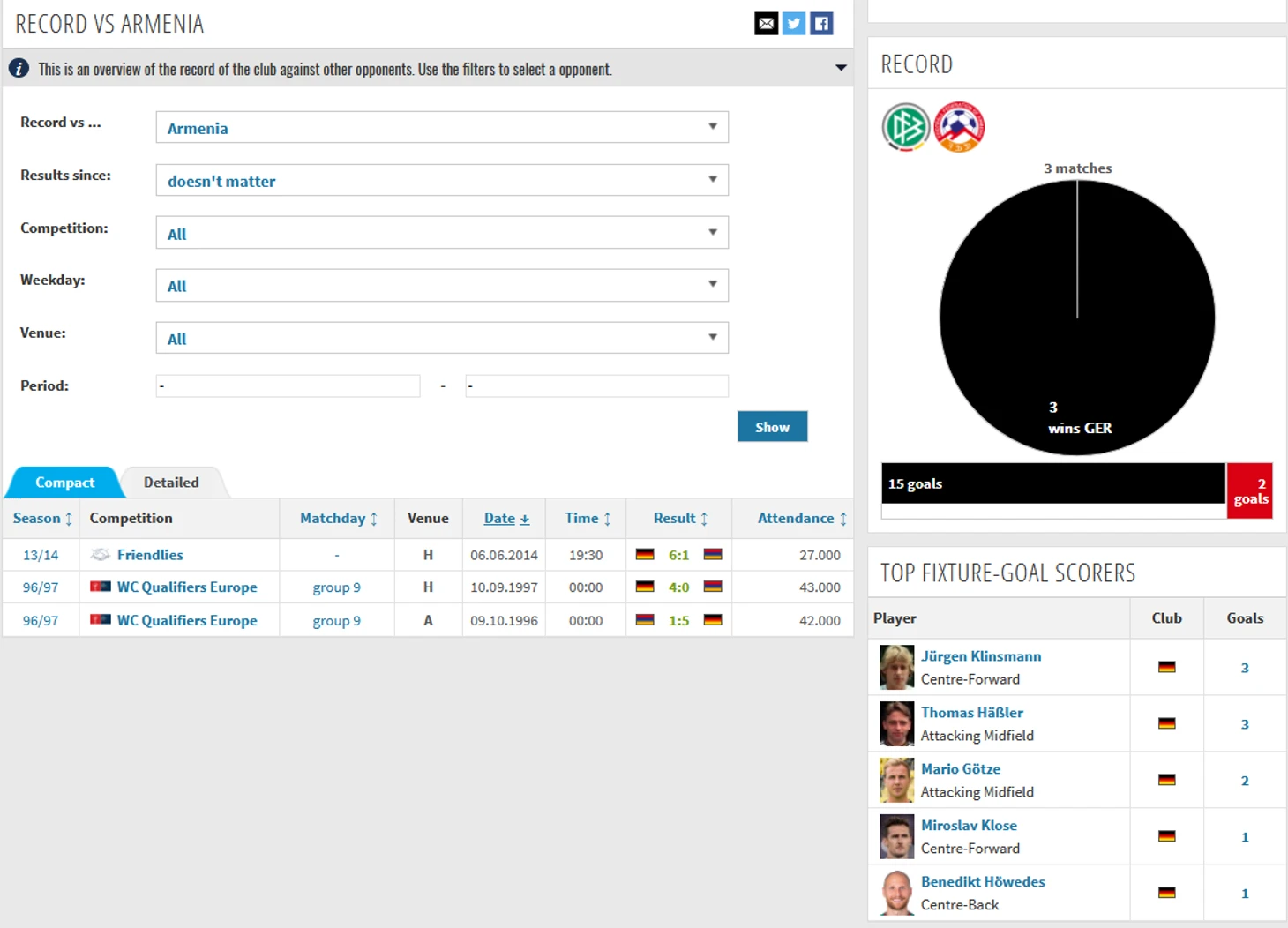Share the page via email icon
Viewport: 1288px width, 928px height.
pyautogui.click(x=766, y=24)
